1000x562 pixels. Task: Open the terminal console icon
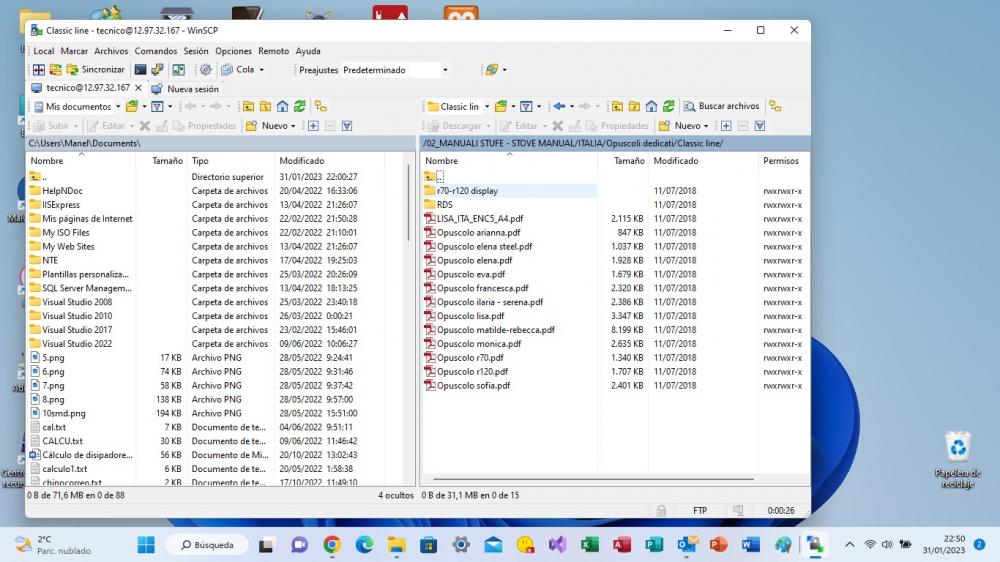tap(140, 70)
